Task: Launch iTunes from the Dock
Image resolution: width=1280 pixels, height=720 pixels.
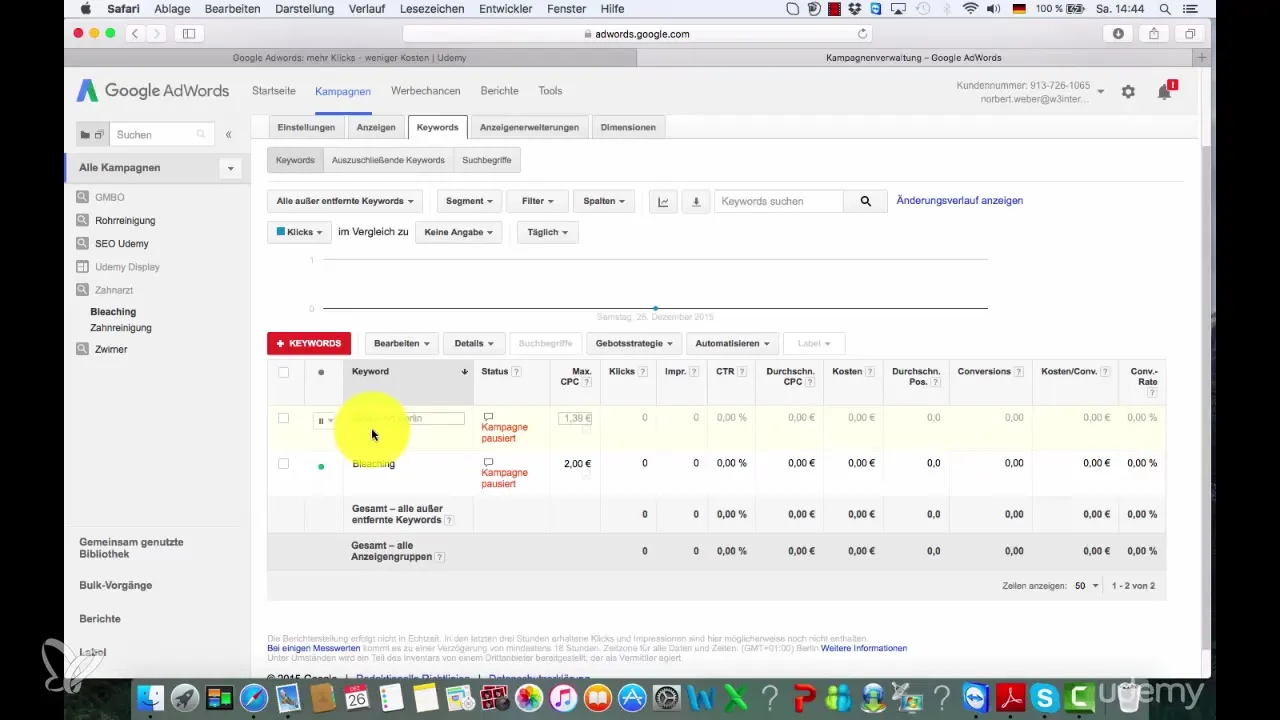Action: tap(562, 697)
